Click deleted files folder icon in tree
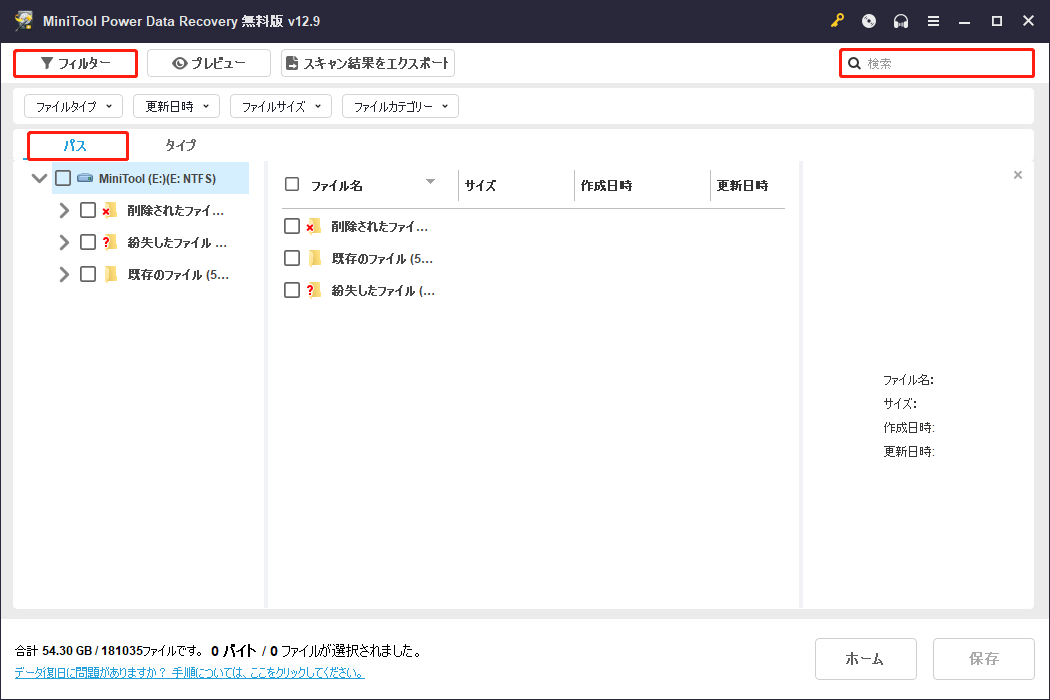The width and height of the screenshot is (1050, 700). (x=109, y=210)
